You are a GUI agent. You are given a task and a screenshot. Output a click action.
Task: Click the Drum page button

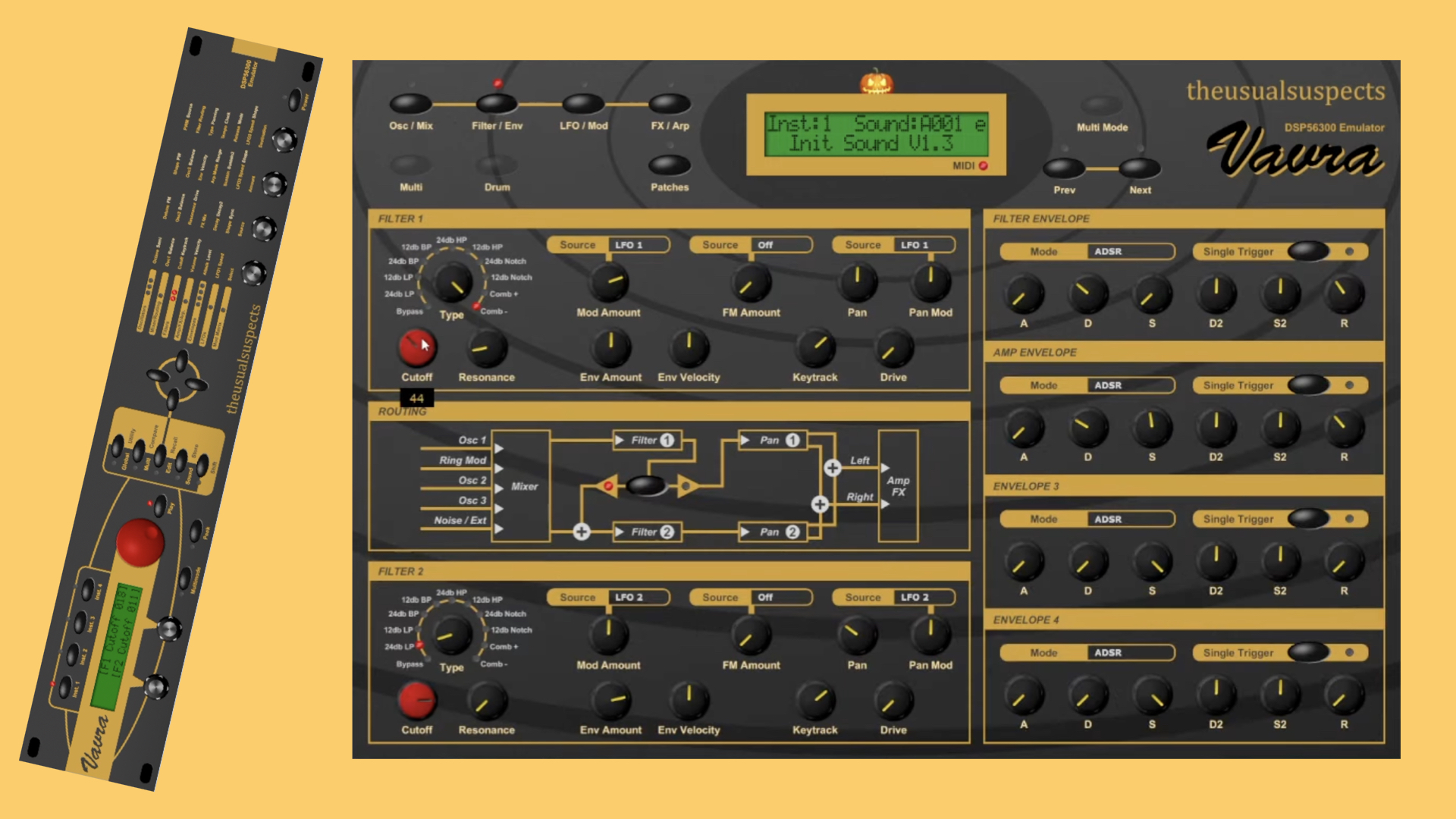497,165
